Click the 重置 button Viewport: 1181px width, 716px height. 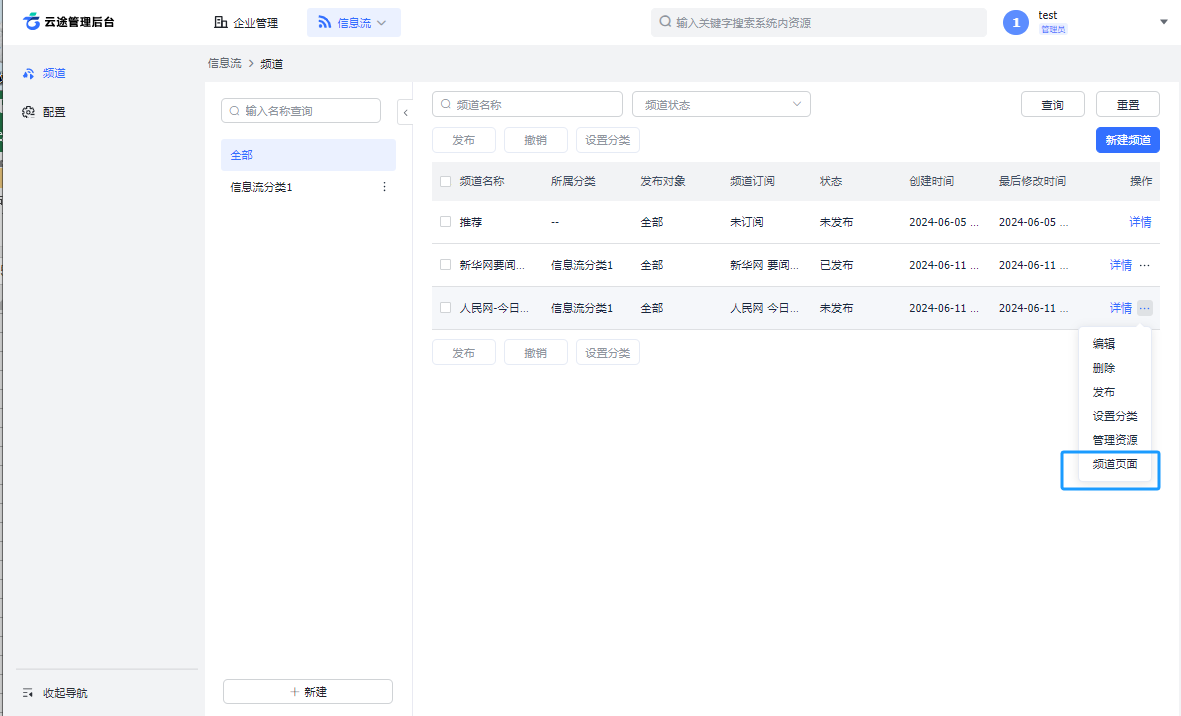(x=1128, y=105)
